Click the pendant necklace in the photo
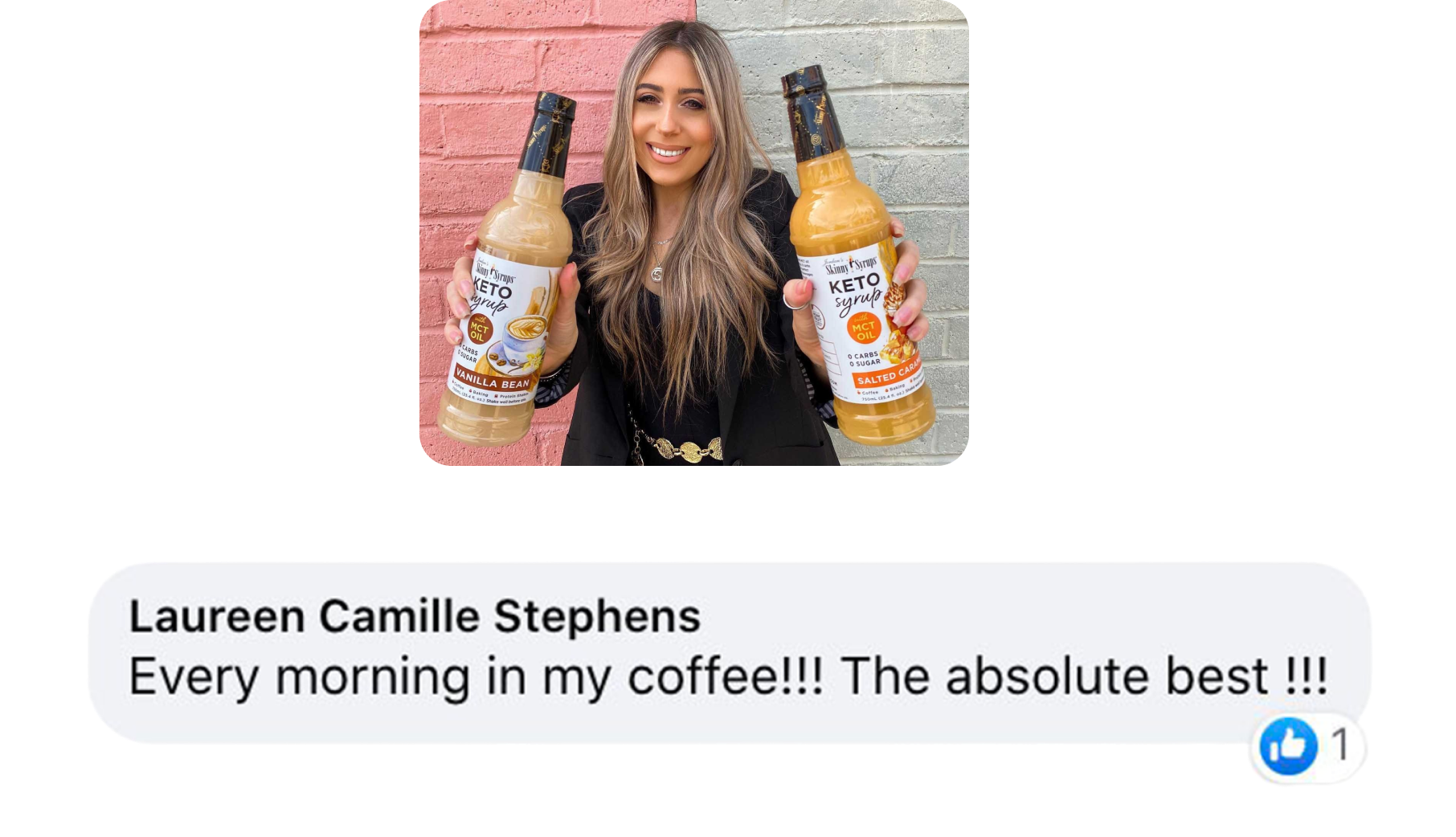 [x=658, y=273]
